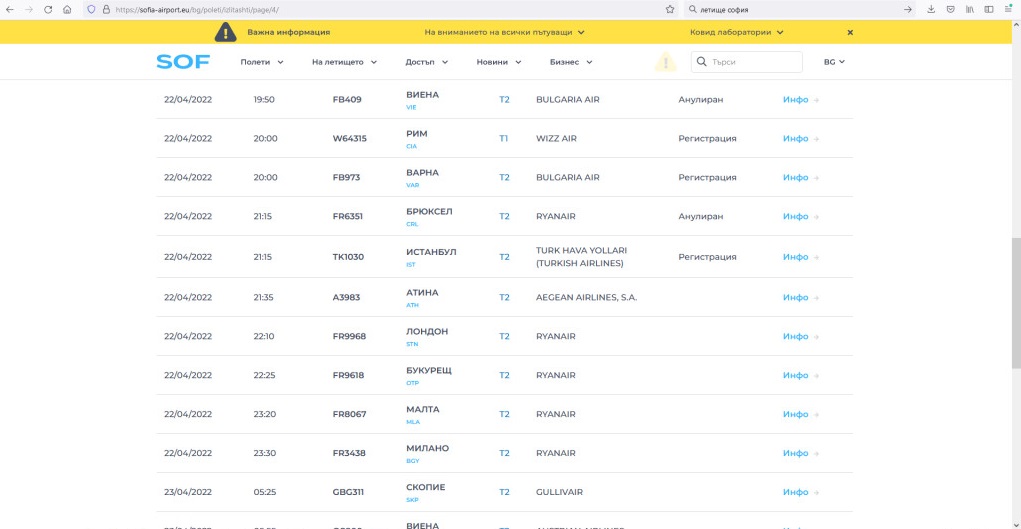Click the shield tracking protection icon
This screenshot has height=529, width=1021.
click(91, 10)
